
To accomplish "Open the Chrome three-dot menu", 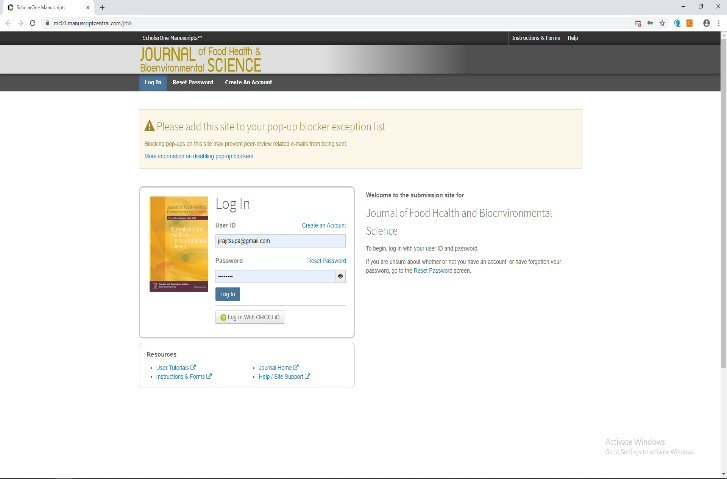I will click(719, 23).
